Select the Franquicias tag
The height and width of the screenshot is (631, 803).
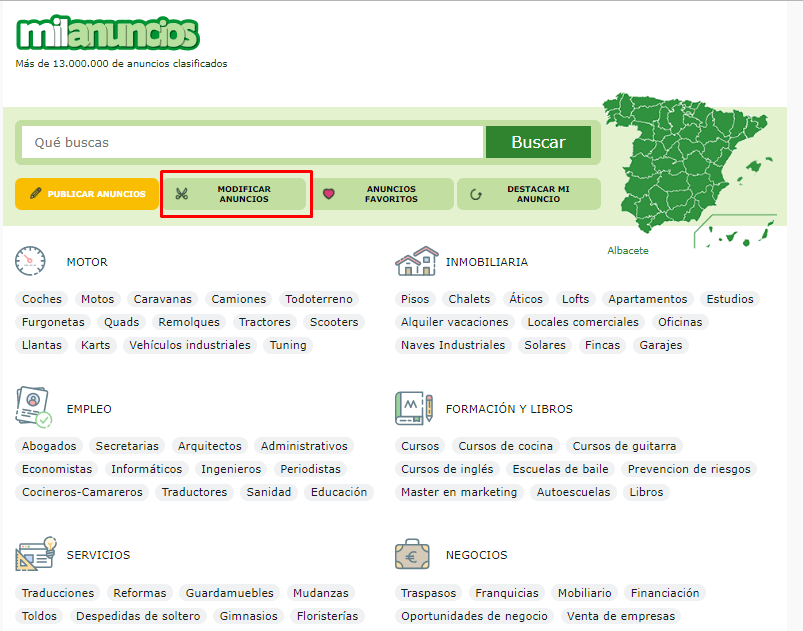506,593
